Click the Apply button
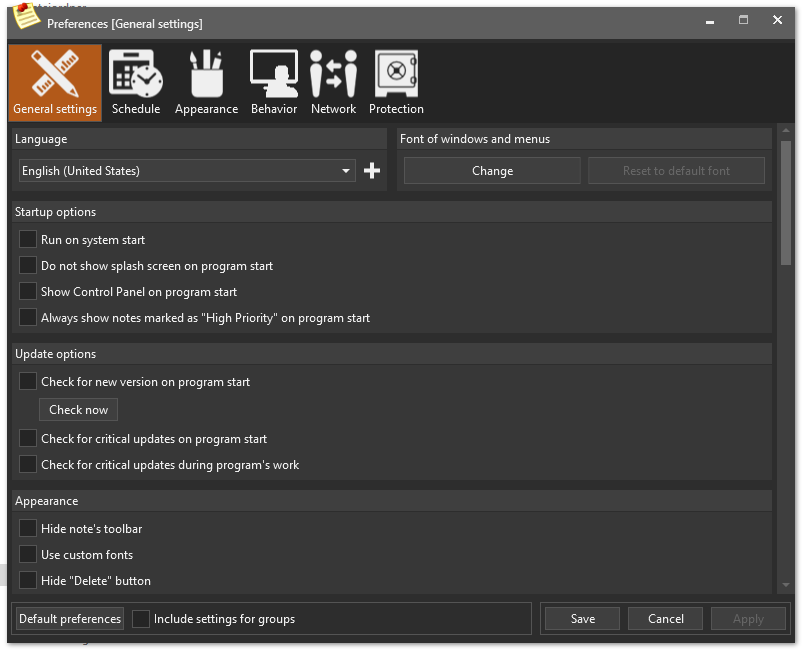 click(748, 619)
